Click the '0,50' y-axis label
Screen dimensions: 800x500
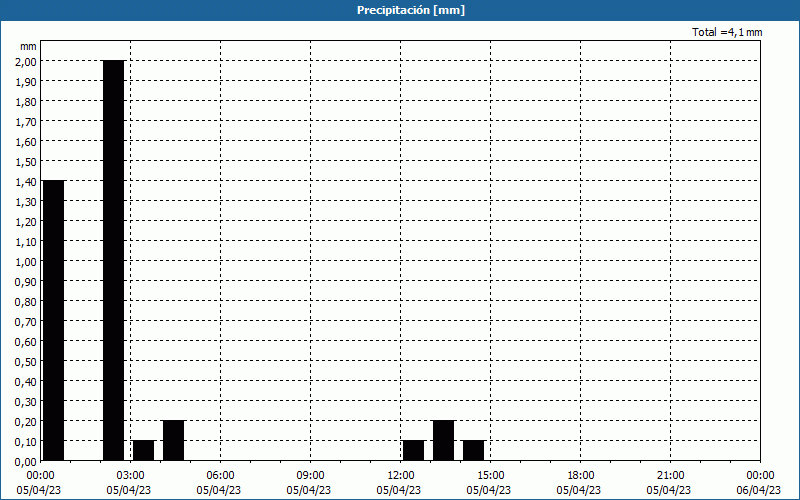click(26, 362)
